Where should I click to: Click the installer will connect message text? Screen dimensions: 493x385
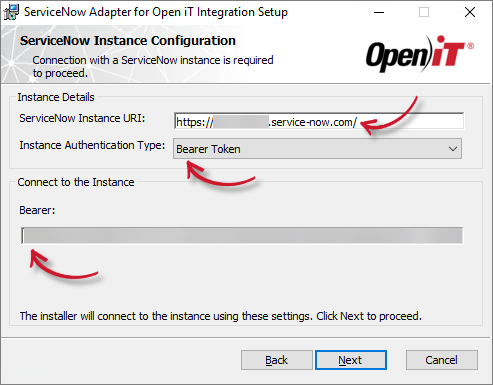pyautogui.click(x=221, y=316)
